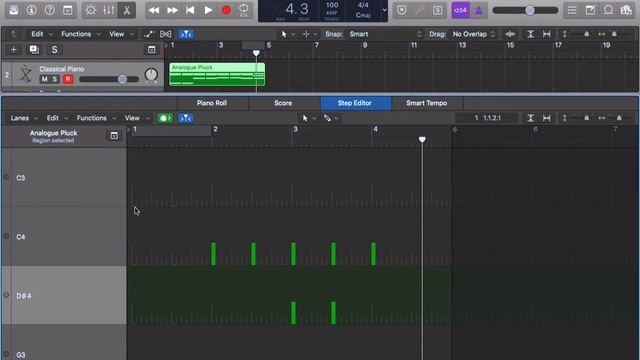This screenshot has width=640, height=360.
Task: Toggle the purple Count-in 1234 button
Action: tap(460, 10)
